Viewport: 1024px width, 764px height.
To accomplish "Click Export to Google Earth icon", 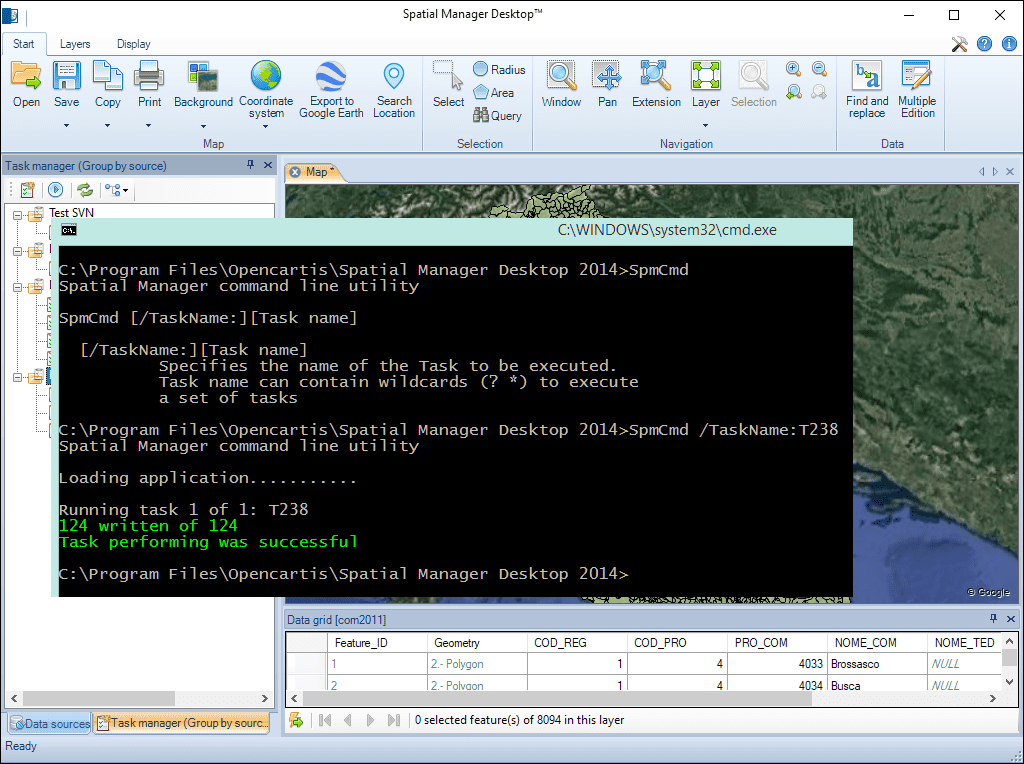I will 331,76.
